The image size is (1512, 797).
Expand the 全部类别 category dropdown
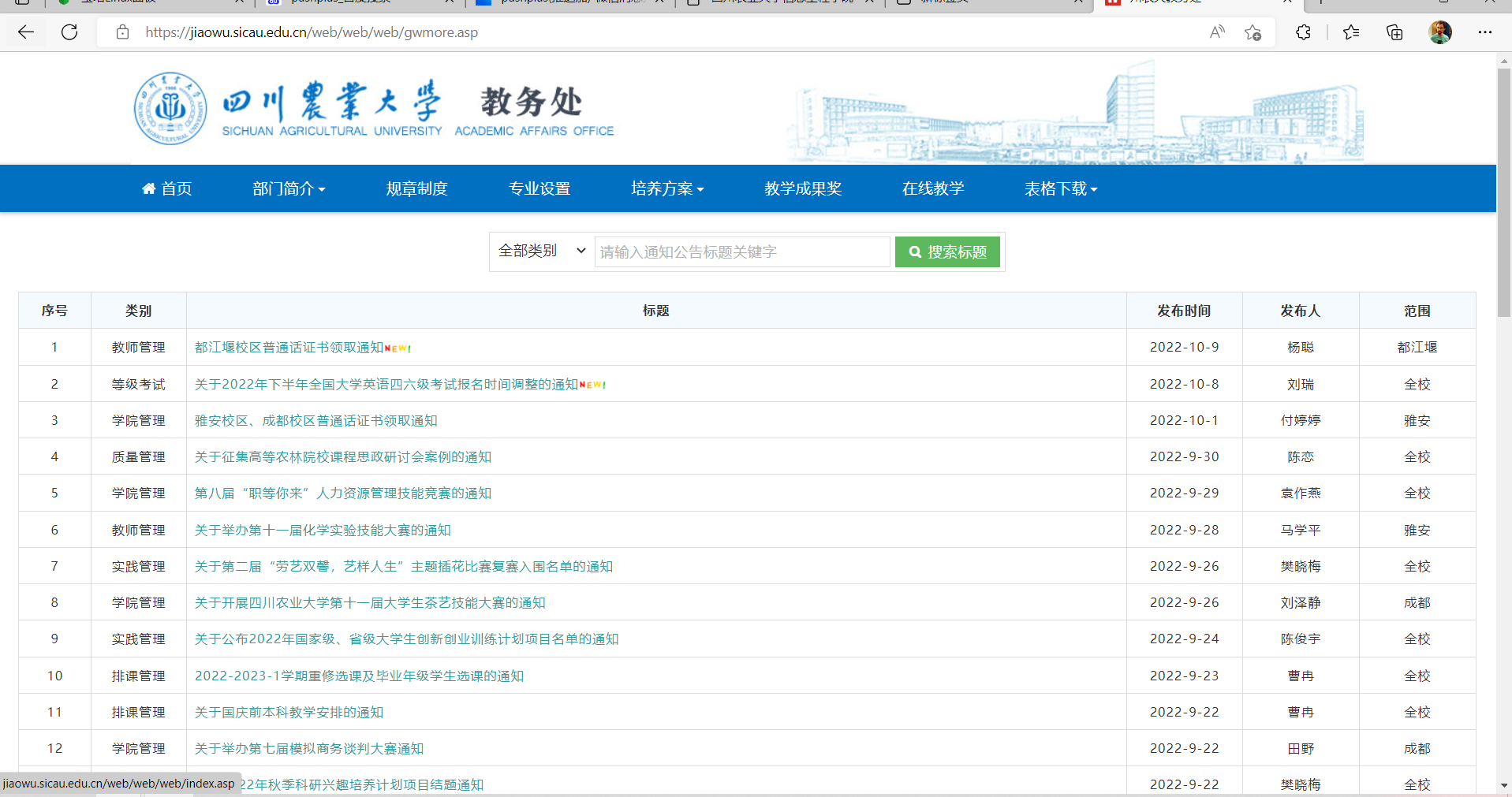click(542, 251)
